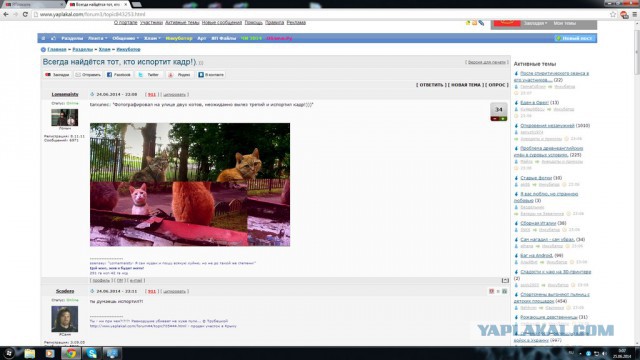Click the ОПРОС link

click(x=497, y=85)
